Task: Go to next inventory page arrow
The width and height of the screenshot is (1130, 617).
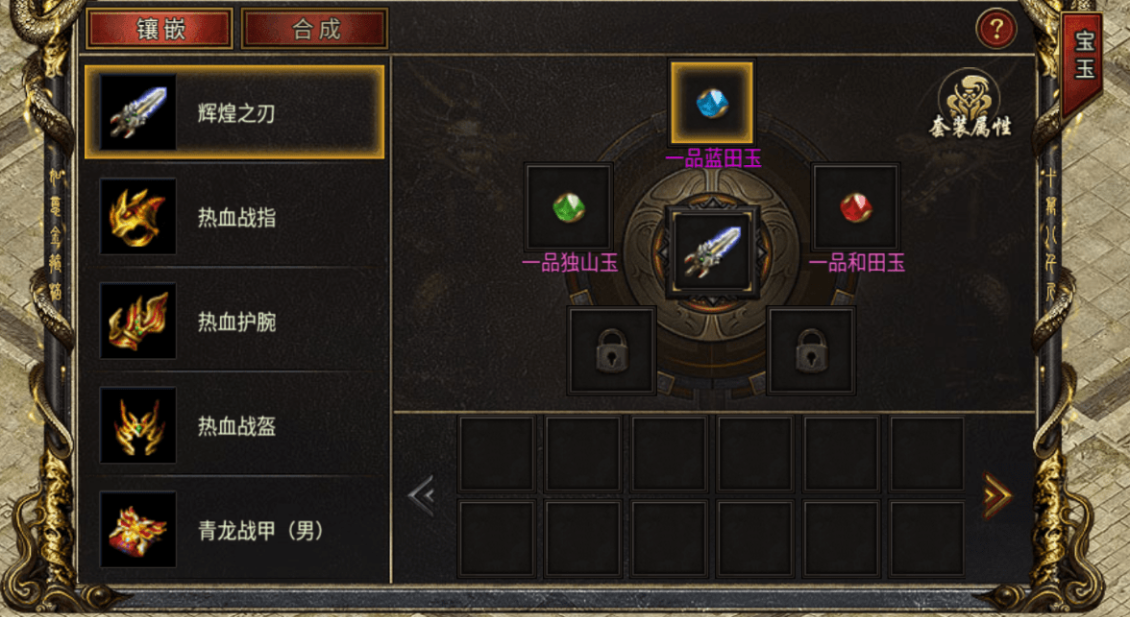Action: 997,496
